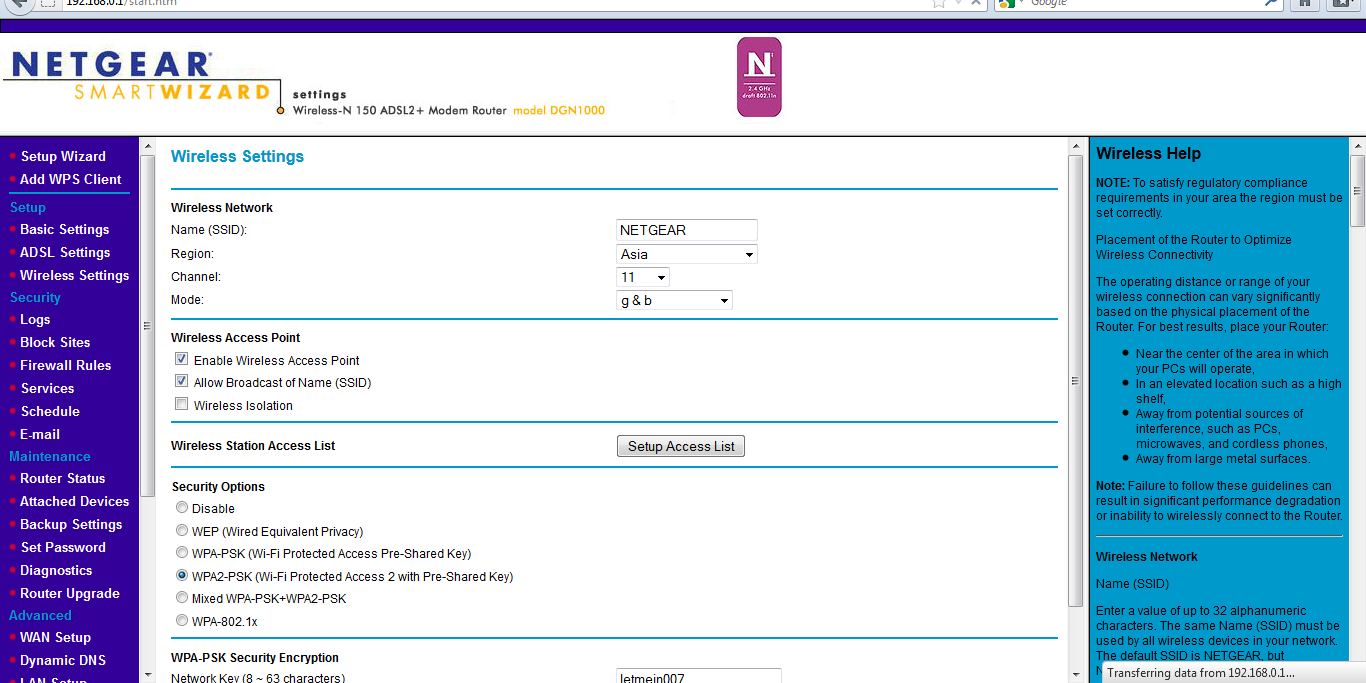
Task: Click the stop (X) icon in the address bar
Action: pos(975,4)
